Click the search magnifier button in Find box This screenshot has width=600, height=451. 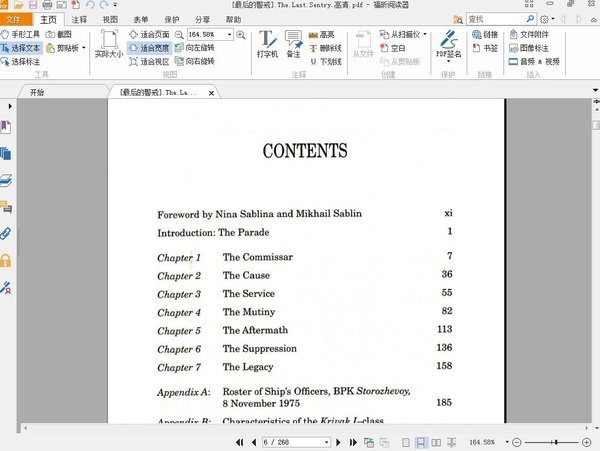click(x=530, y=19)
